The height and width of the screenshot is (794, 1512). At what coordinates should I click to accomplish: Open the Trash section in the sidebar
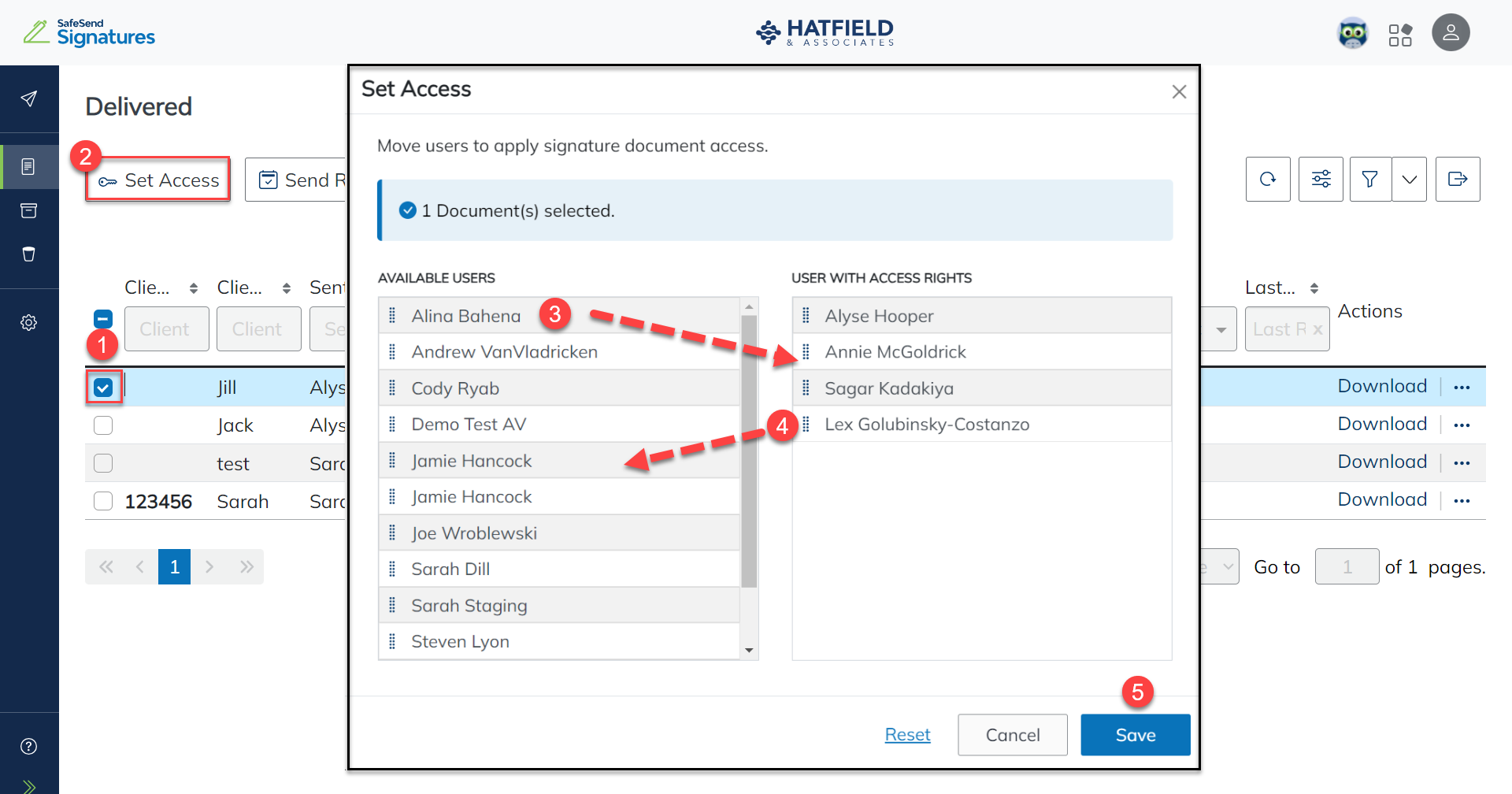pos(29,254)
